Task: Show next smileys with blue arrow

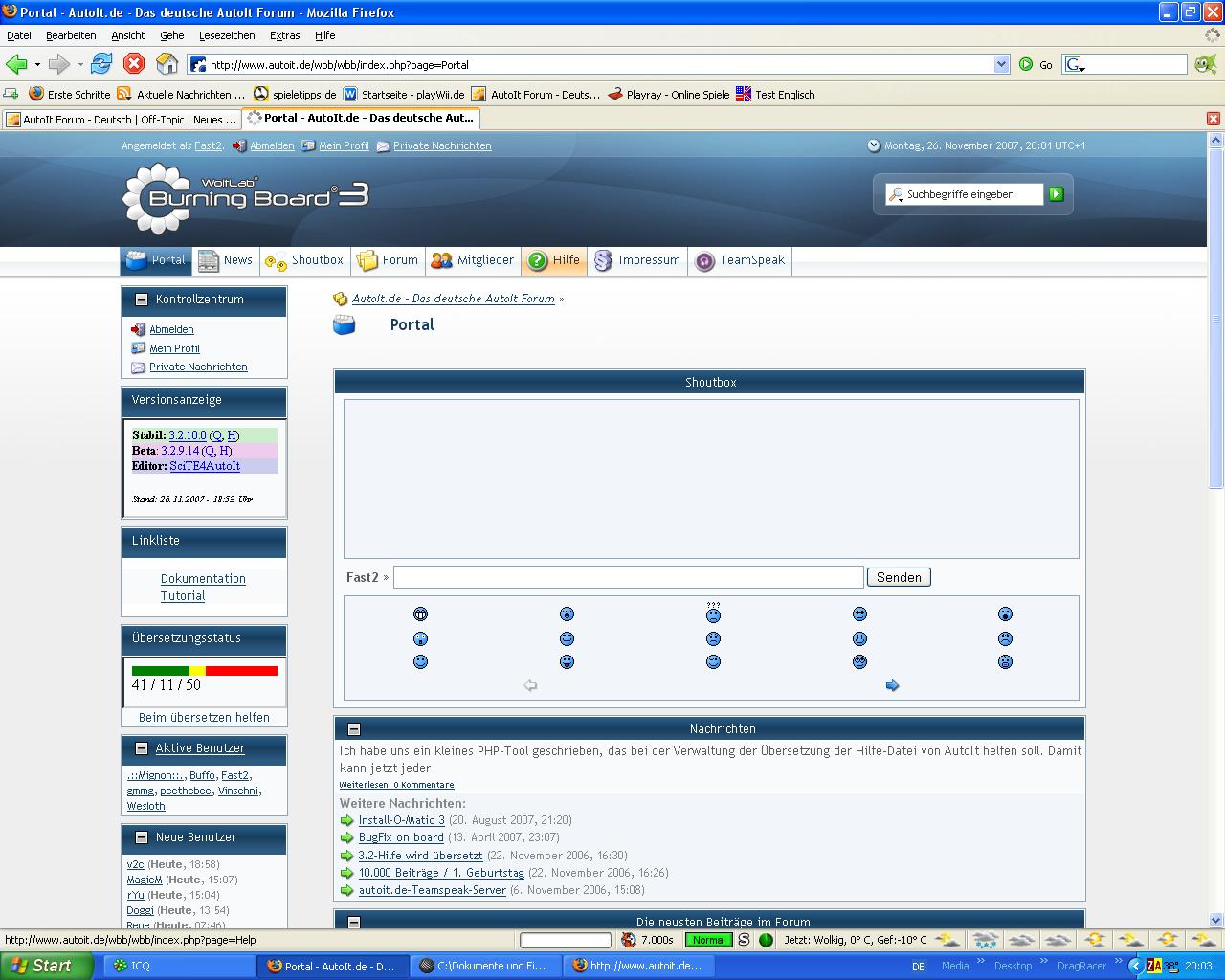Action: pos(892,685)
